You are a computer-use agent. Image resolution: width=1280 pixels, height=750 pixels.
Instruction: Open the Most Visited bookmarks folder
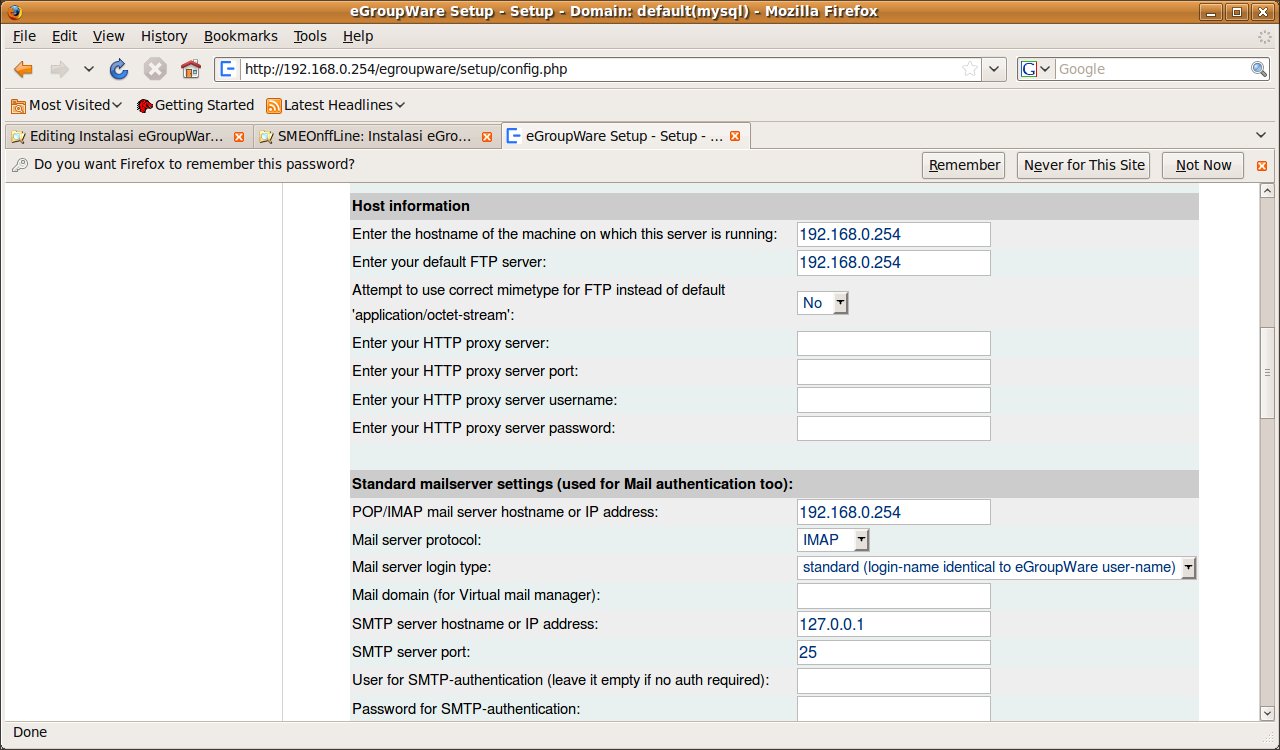tap(66, 105)
